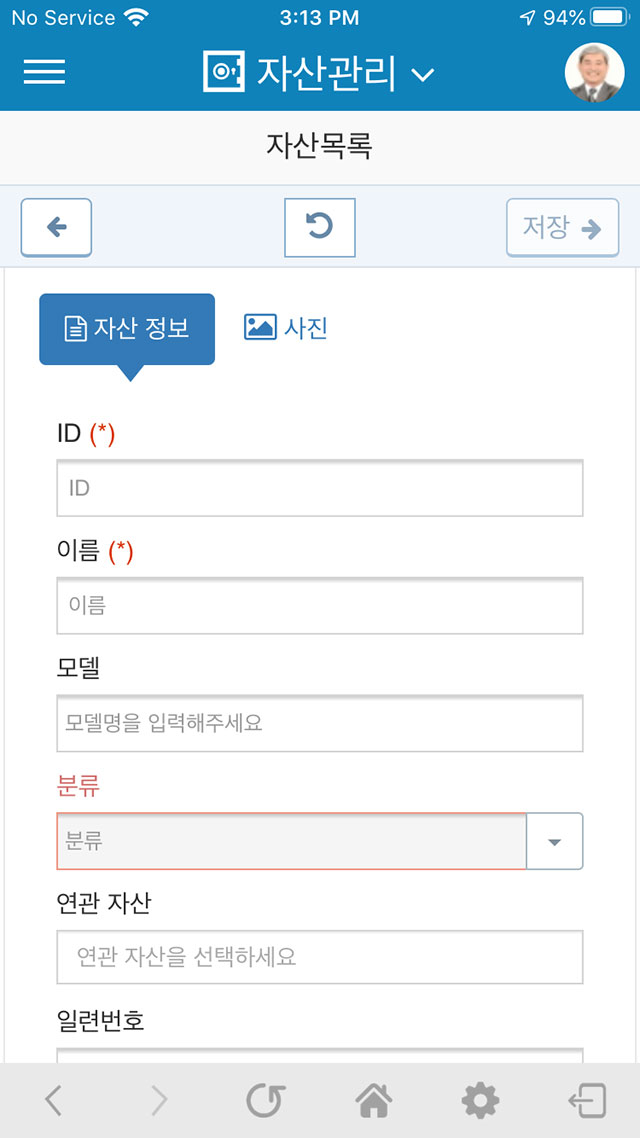Click the reset refresh icon button
This screenshot has width=640, height=1138.
coord(319,228)
